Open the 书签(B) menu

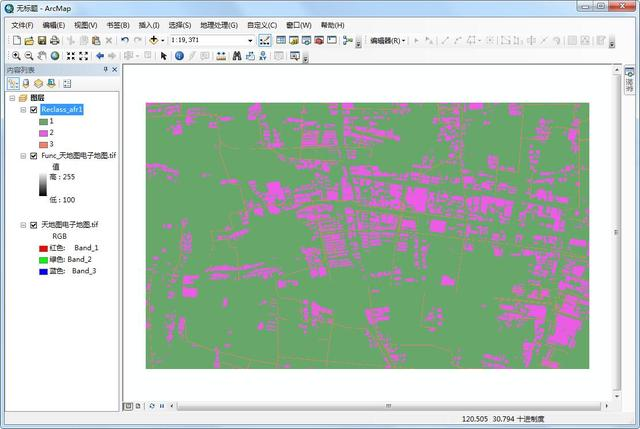tap(118, 25)
